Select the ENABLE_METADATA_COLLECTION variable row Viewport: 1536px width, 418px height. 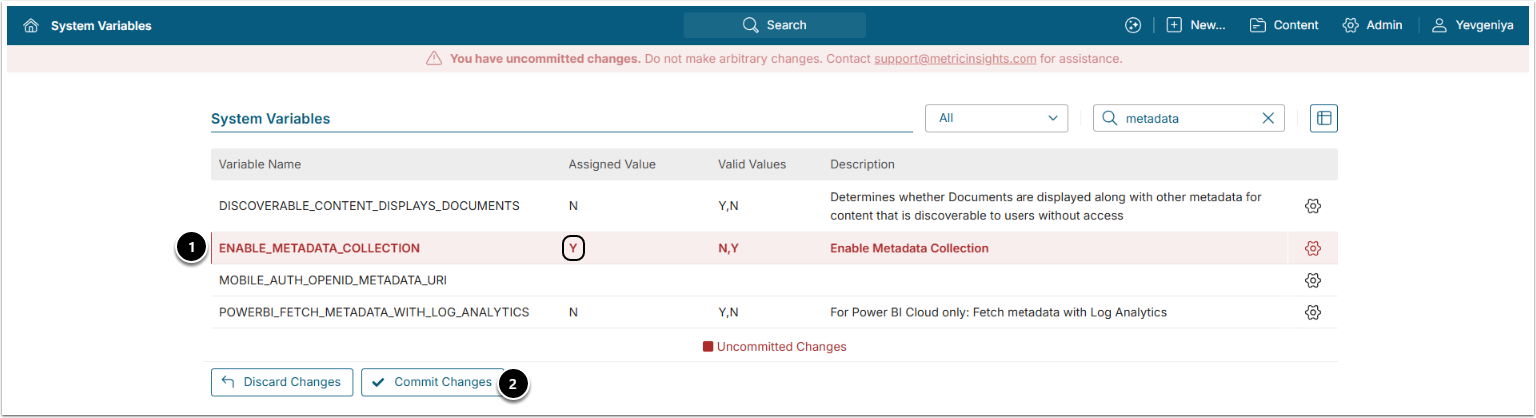click(319, 249)
